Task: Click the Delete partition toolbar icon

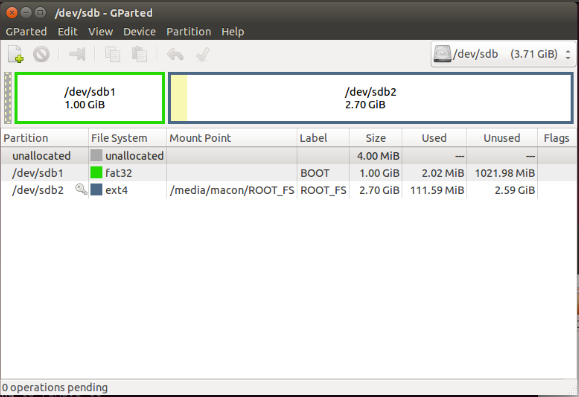Action: click(41, 54)
